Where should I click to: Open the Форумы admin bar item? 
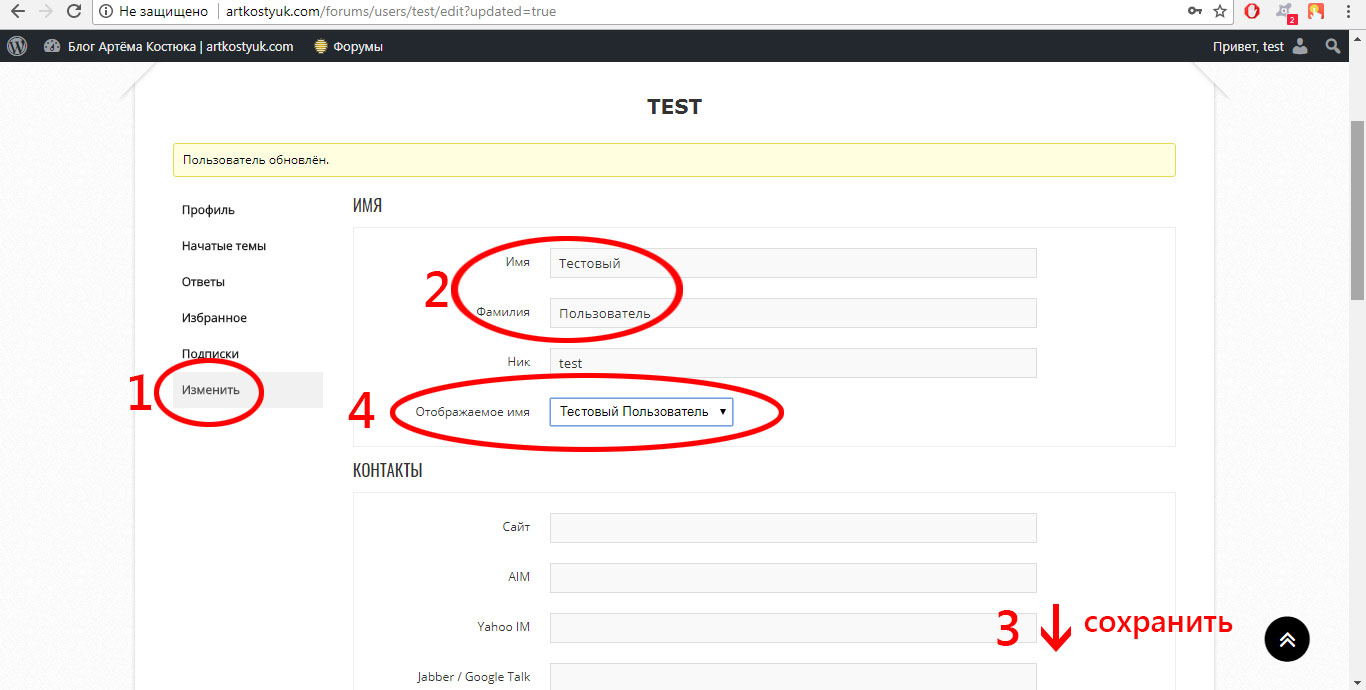tap(348, 46)
